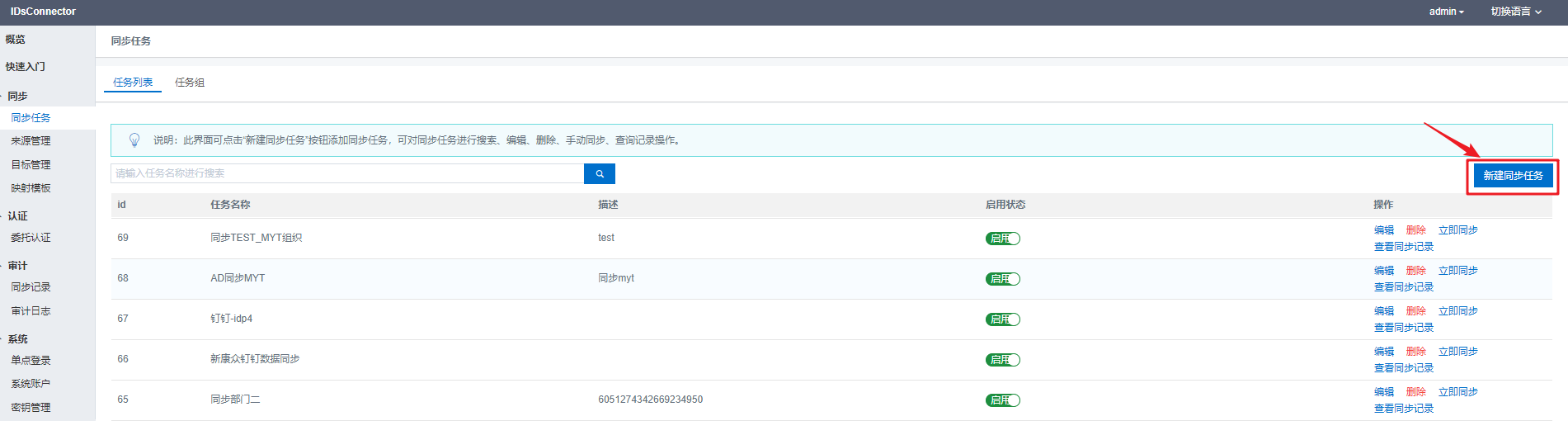Open 来源管理 in the sidebar
The image size is (1568, 421).
click(x=31, y=141)
